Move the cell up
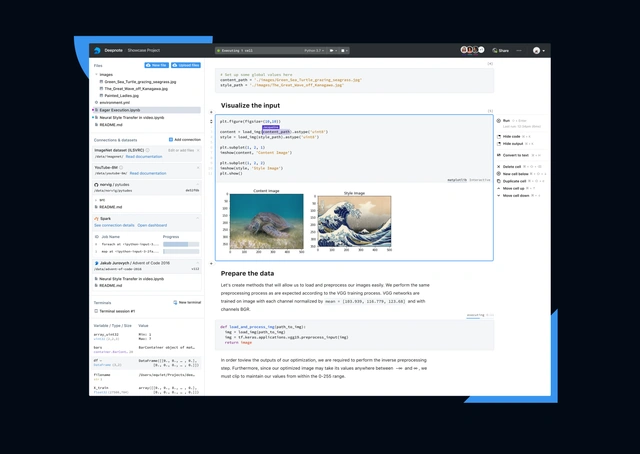Screen dimensions: 640x454 point(514,188)
